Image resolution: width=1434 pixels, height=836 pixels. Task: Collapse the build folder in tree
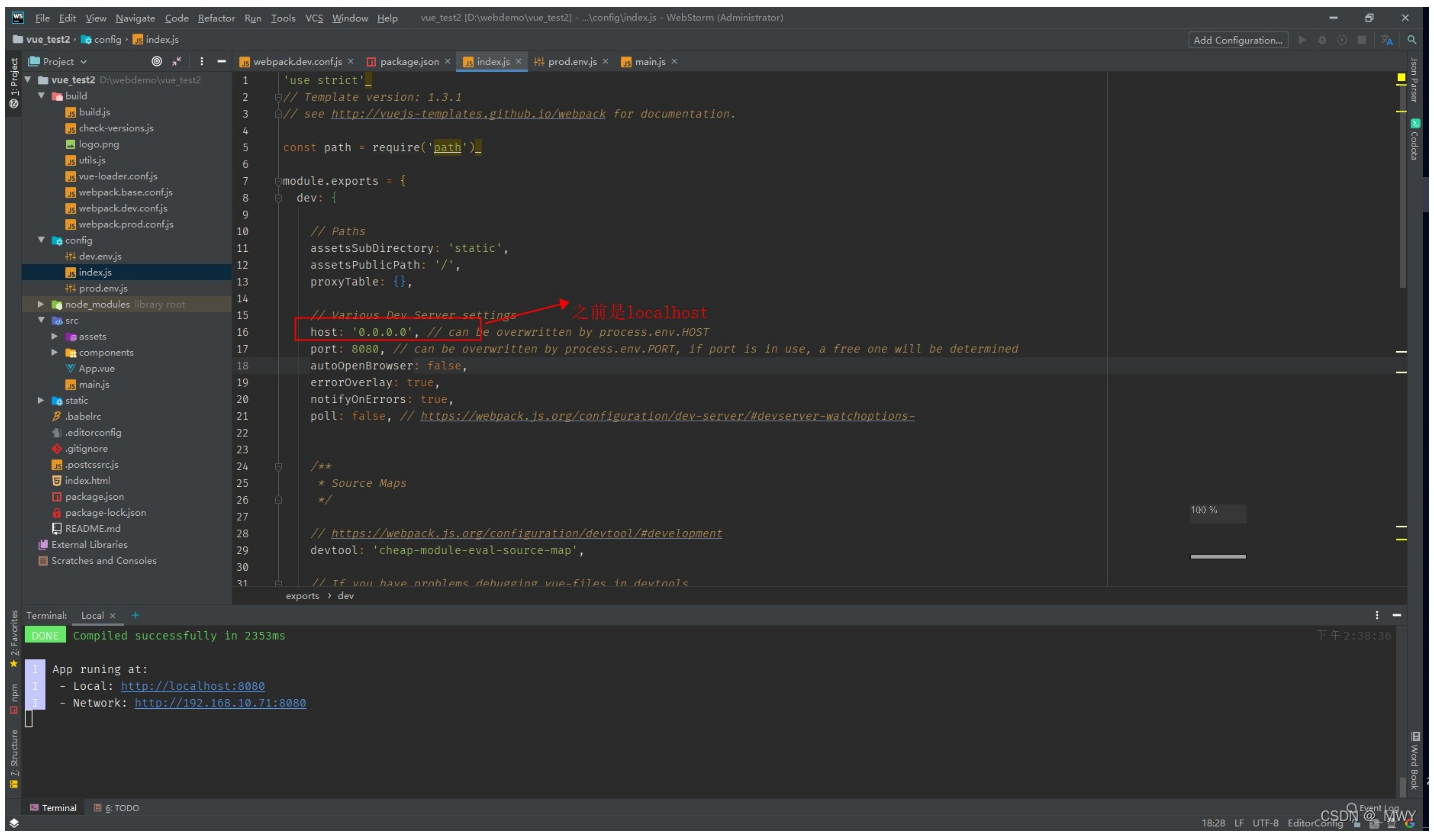(x=42, y=96)
